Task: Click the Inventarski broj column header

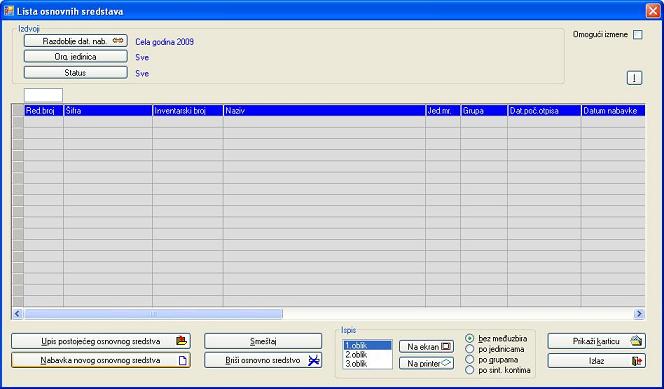Action: pyautogui.click(x=188, y=110)
